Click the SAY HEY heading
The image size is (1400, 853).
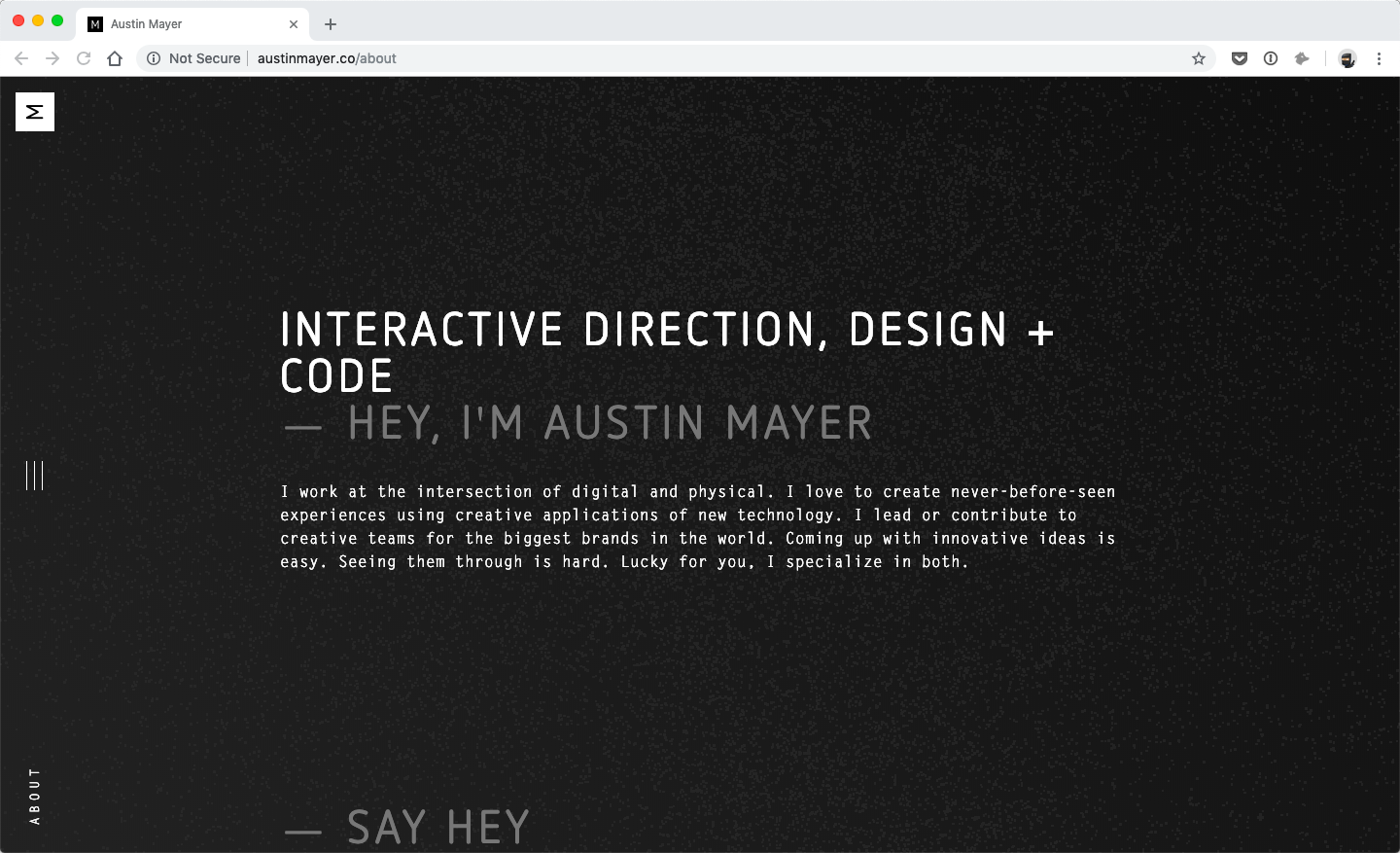coord(437,828)
